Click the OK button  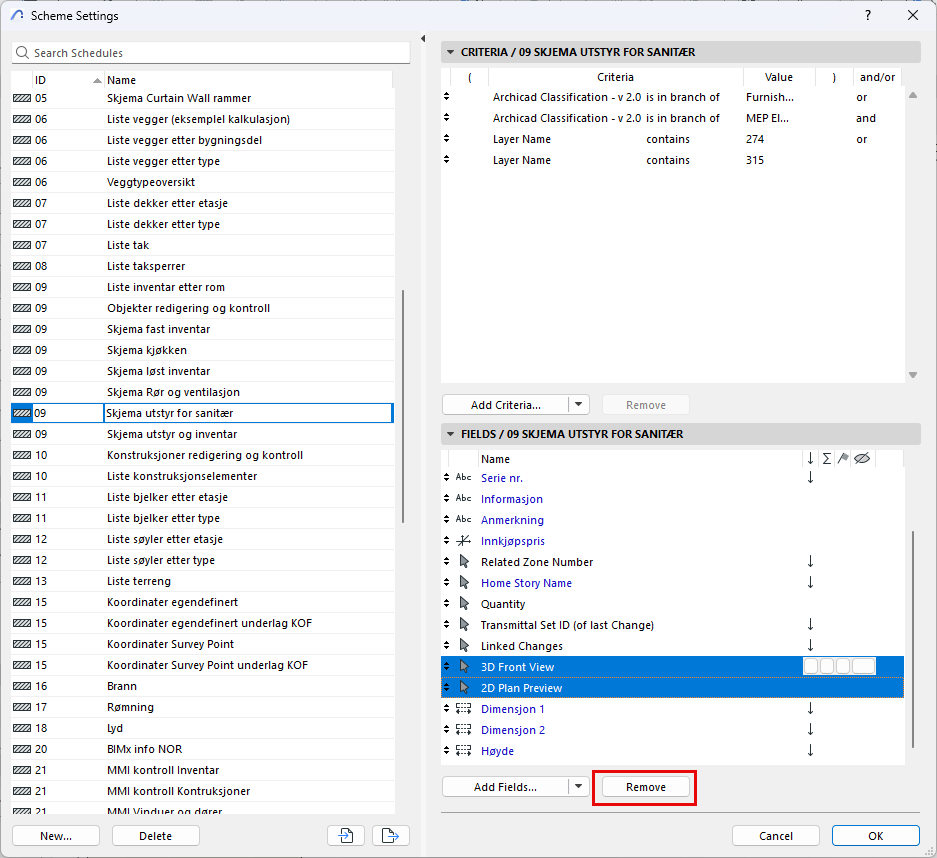click(x=875, y=835)
